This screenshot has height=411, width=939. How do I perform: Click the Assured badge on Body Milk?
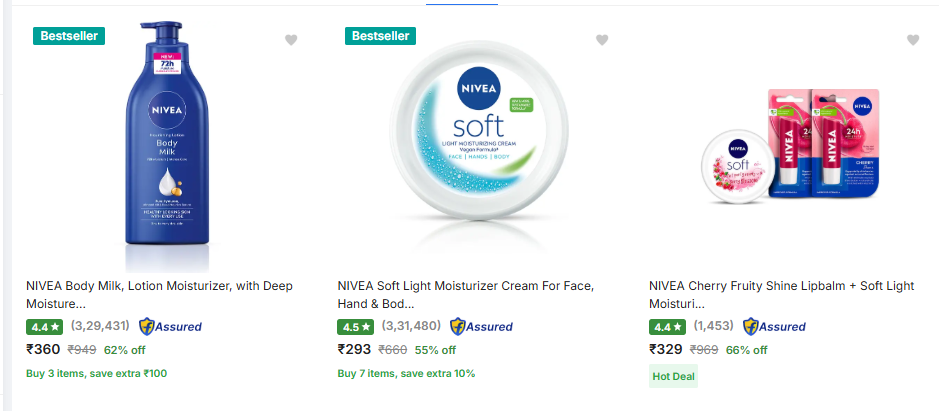(171, 326)
